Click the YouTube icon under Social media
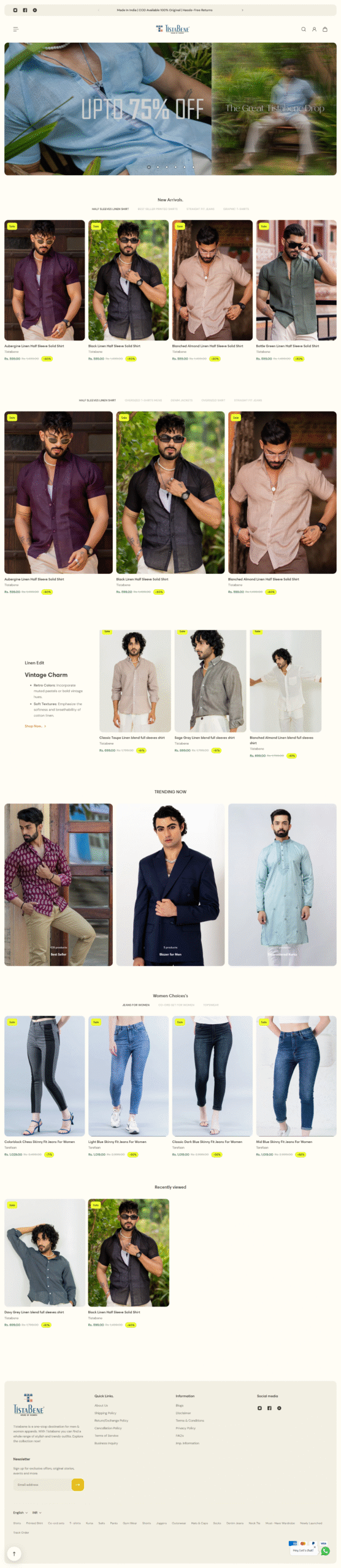This screenshot has height=1568, width=341. pyautogui.click(x=279, y=1408)
